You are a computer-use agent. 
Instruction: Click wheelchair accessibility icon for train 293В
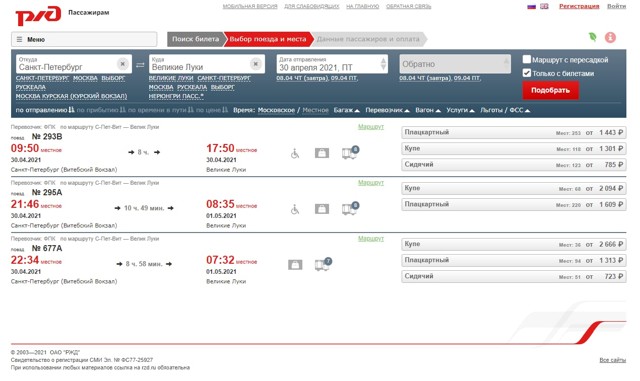click(295, 153)
